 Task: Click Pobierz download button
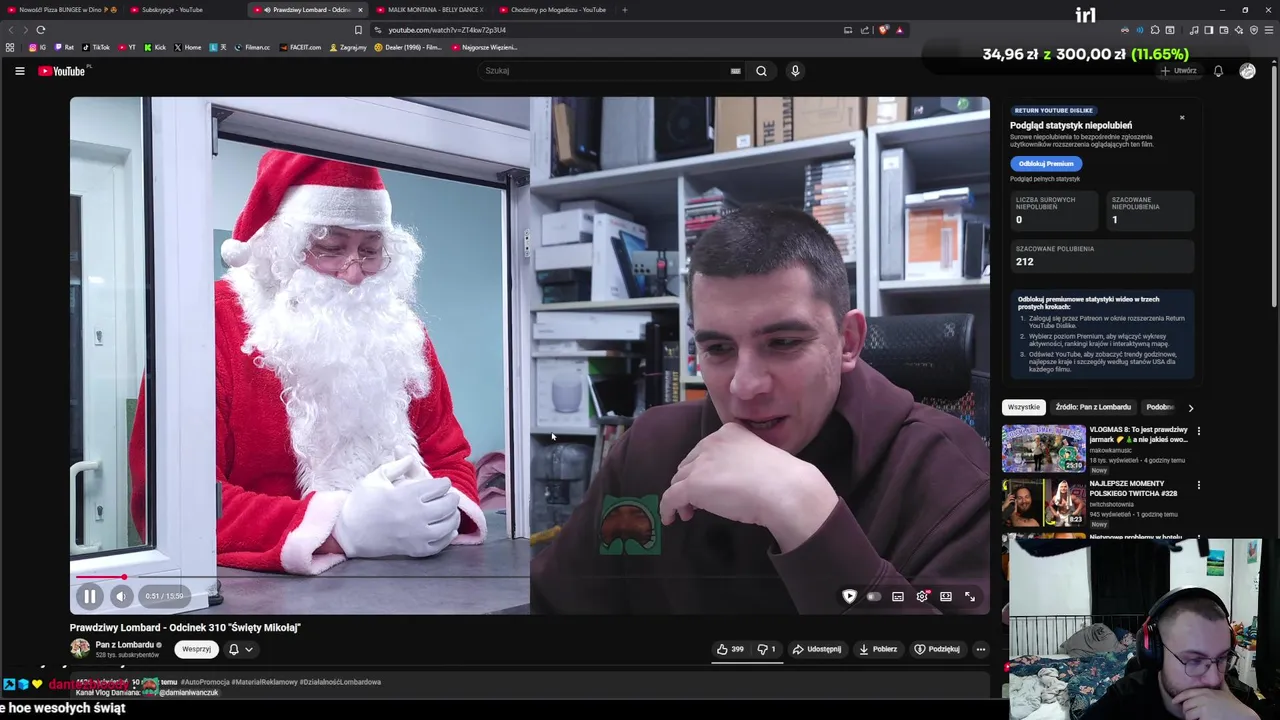[x=878, y=649]
